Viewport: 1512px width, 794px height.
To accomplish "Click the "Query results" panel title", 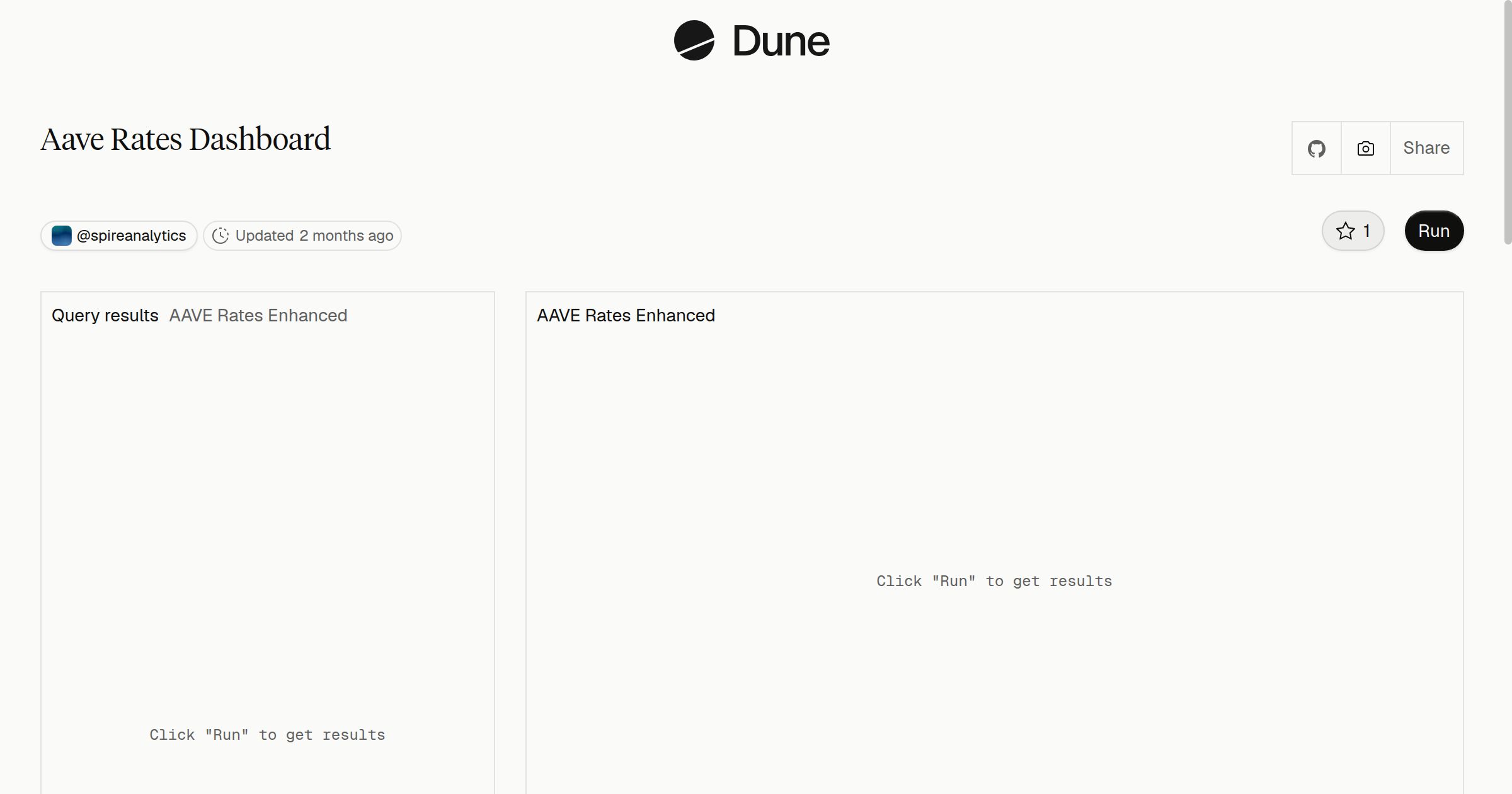I will point(105,315).
